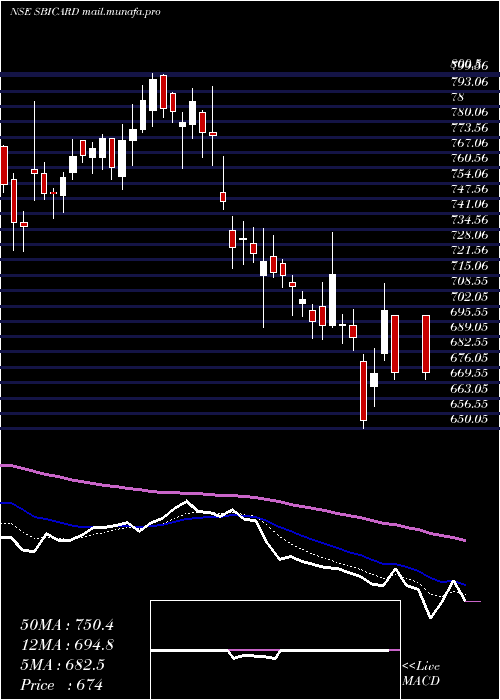Click the '5MA : 682.5' readout
Image resolution: width=500 pixels, height=700 pixels.
pyautogui.click(x=62, y=664)
